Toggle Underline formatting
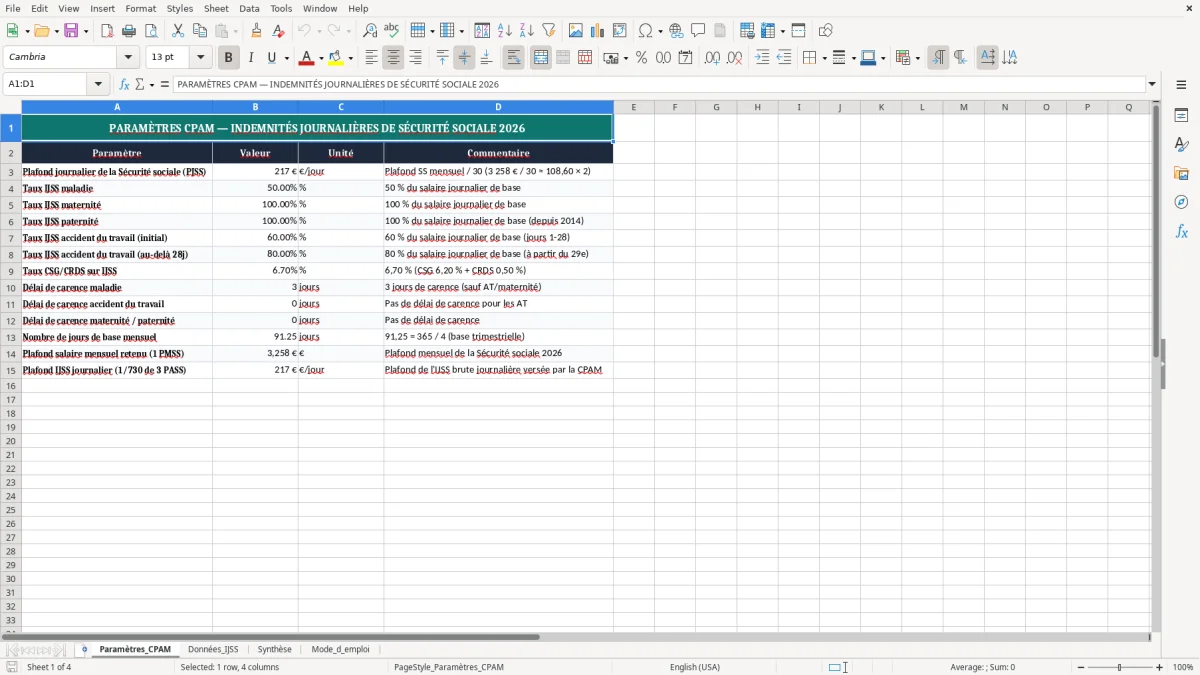The width and height of the screenshot is (1200, 675). click(271, 58)
